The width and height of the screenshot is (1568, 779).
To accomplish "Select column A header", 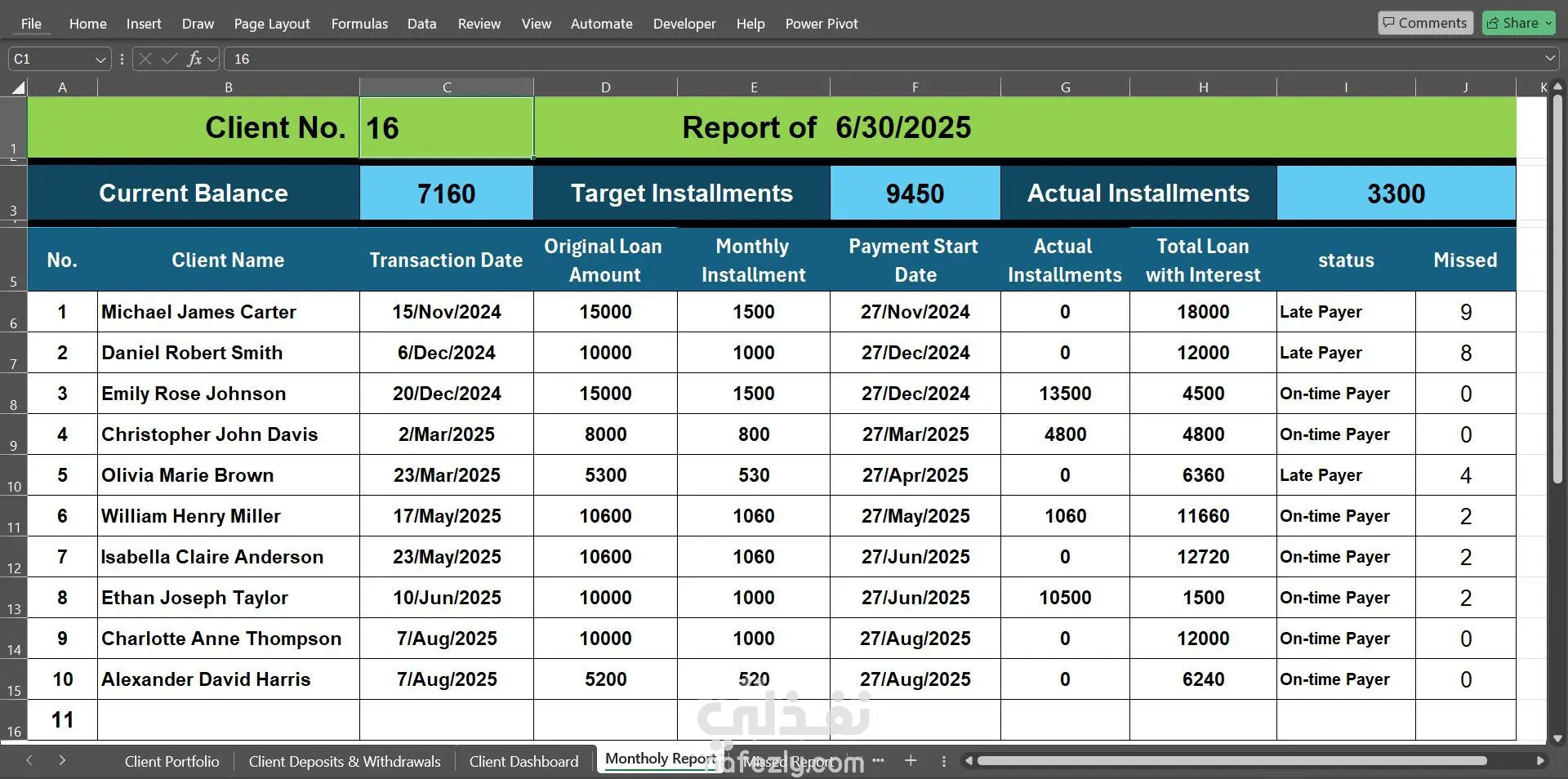I will [x=62, y=87].
